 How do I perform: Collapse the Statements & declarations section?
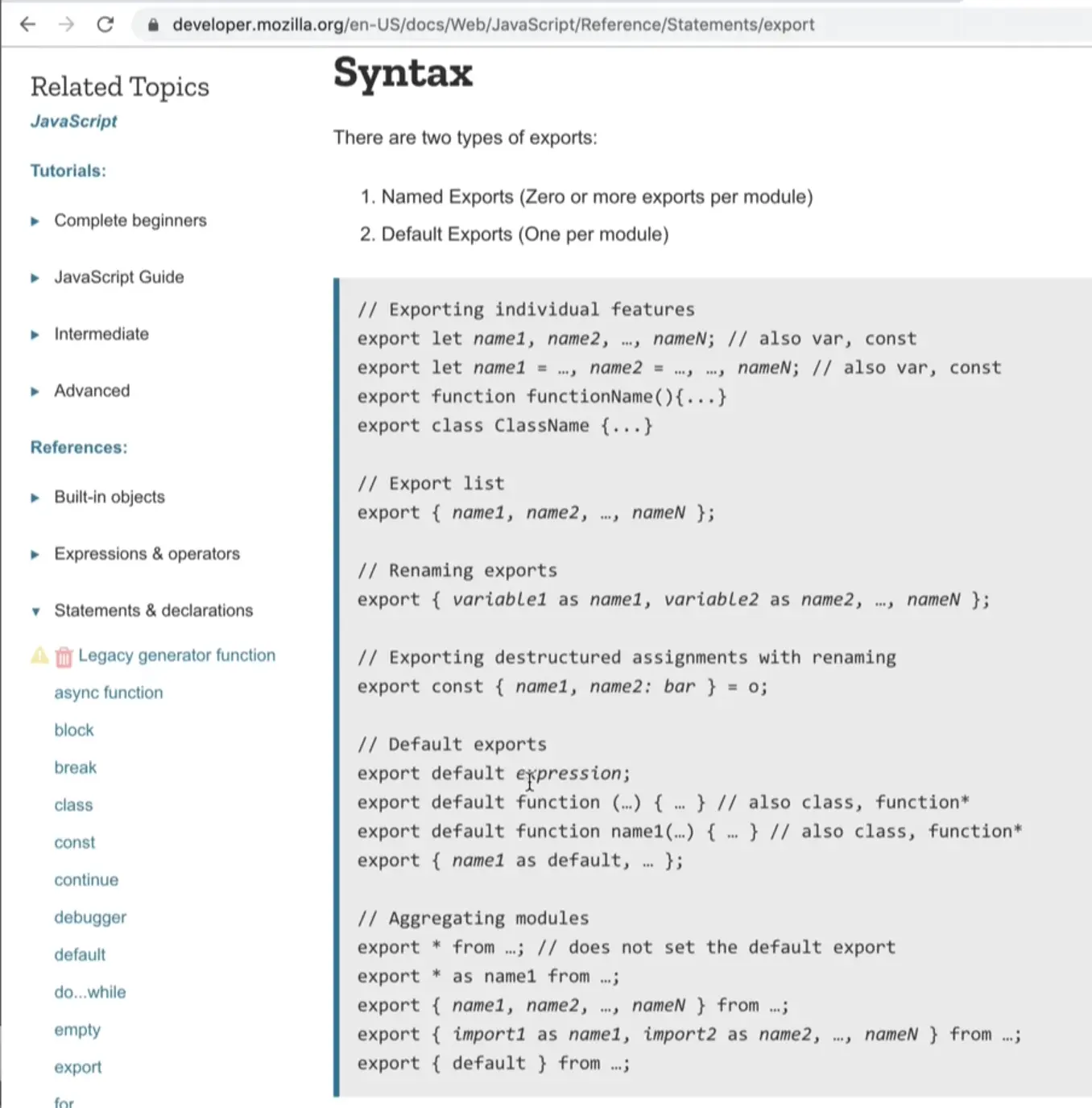click(x=35, y=611)
